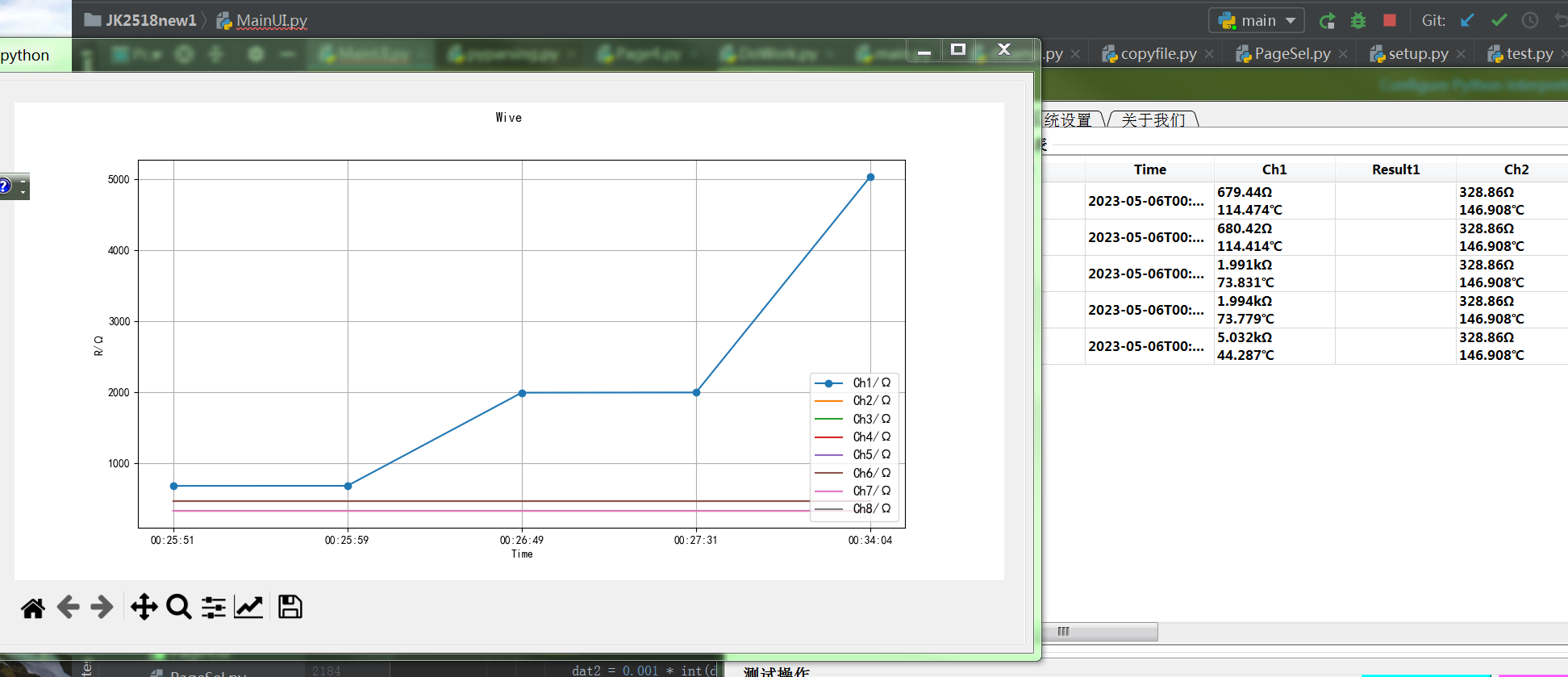Save the figure with the floppy disk icon

click(x=290, y=607)
